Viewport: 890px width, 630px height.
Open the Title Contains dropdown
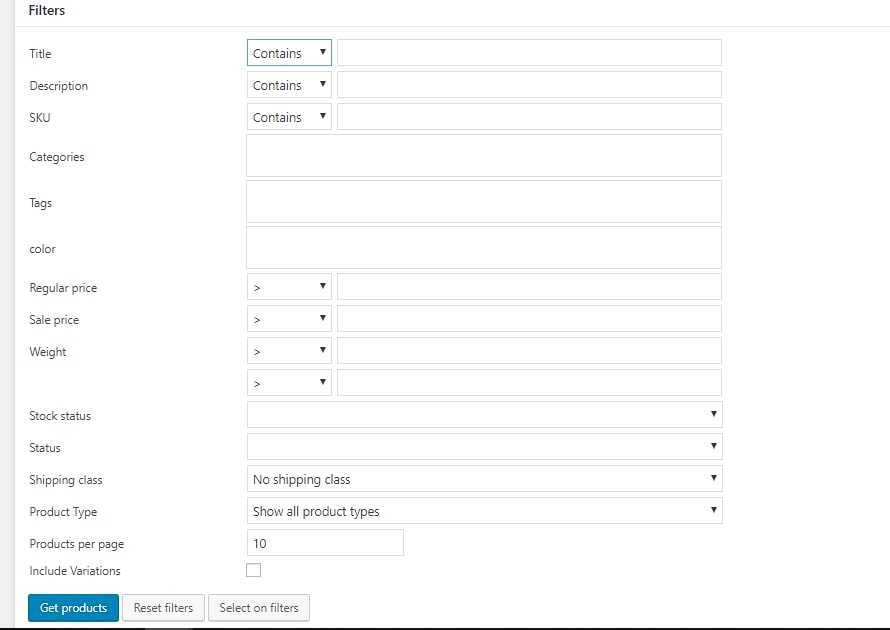pos(289,53)
